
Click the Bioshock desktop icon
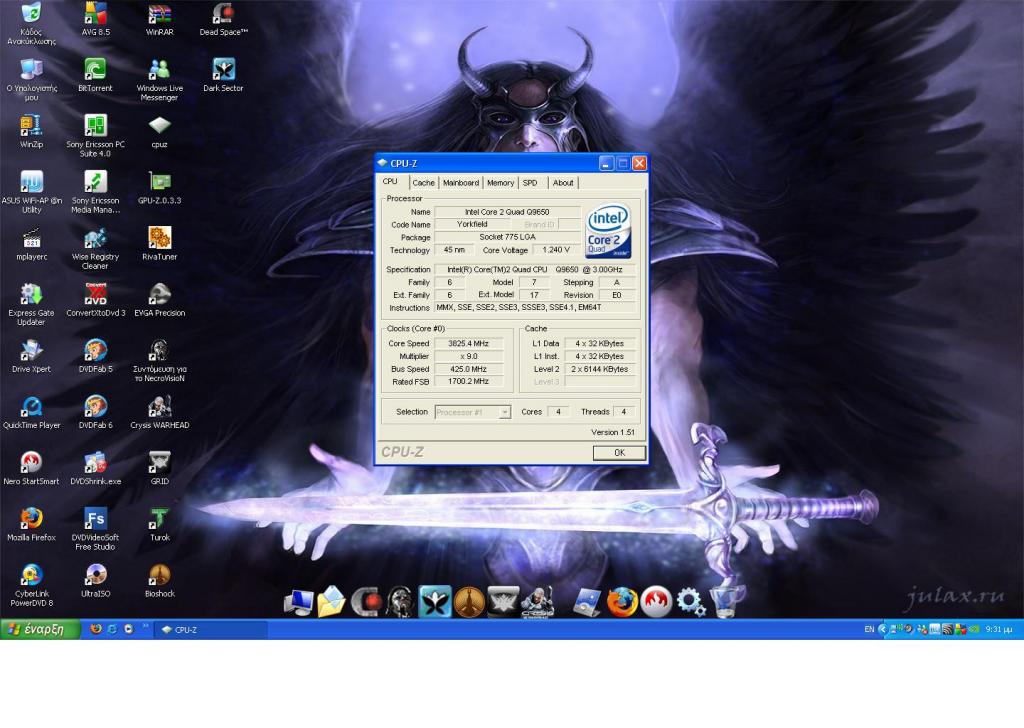[159, 580]
